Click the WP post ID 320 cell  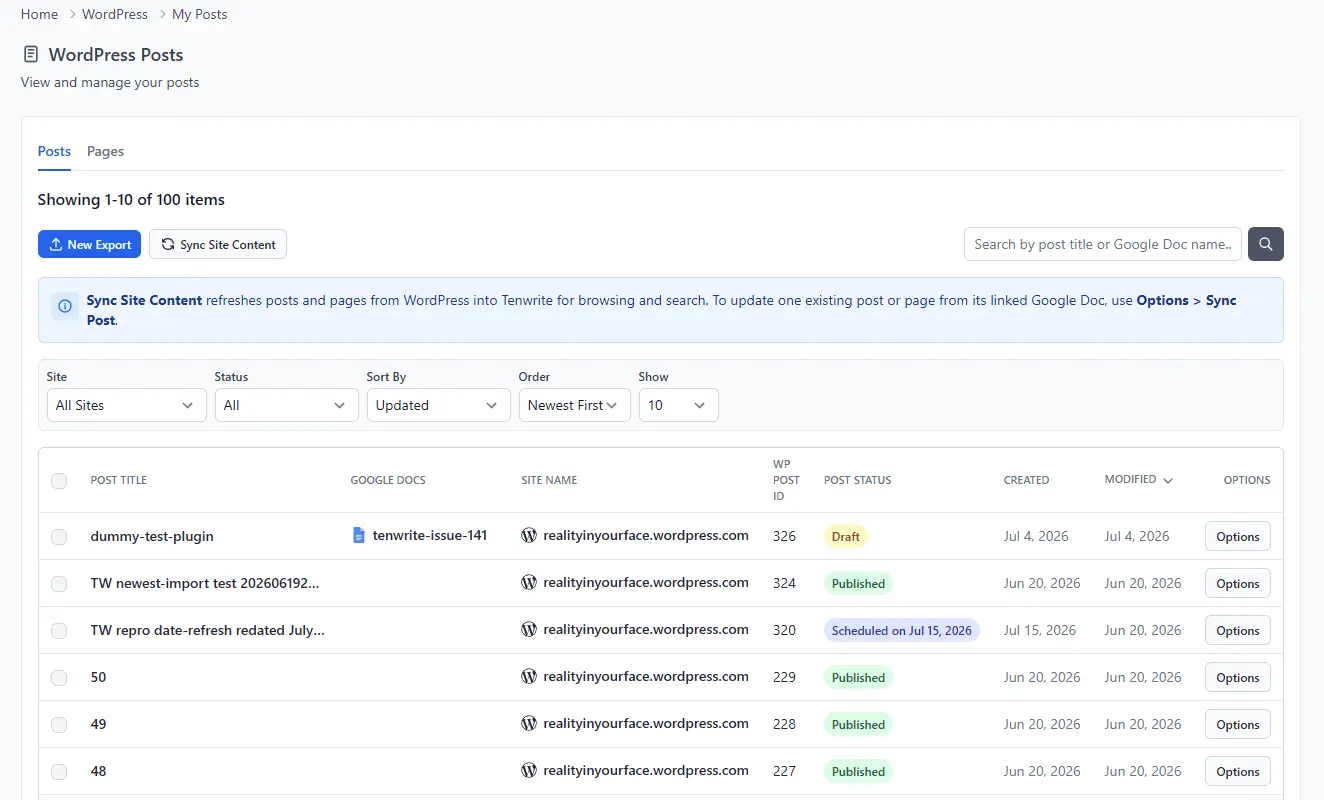785,630
